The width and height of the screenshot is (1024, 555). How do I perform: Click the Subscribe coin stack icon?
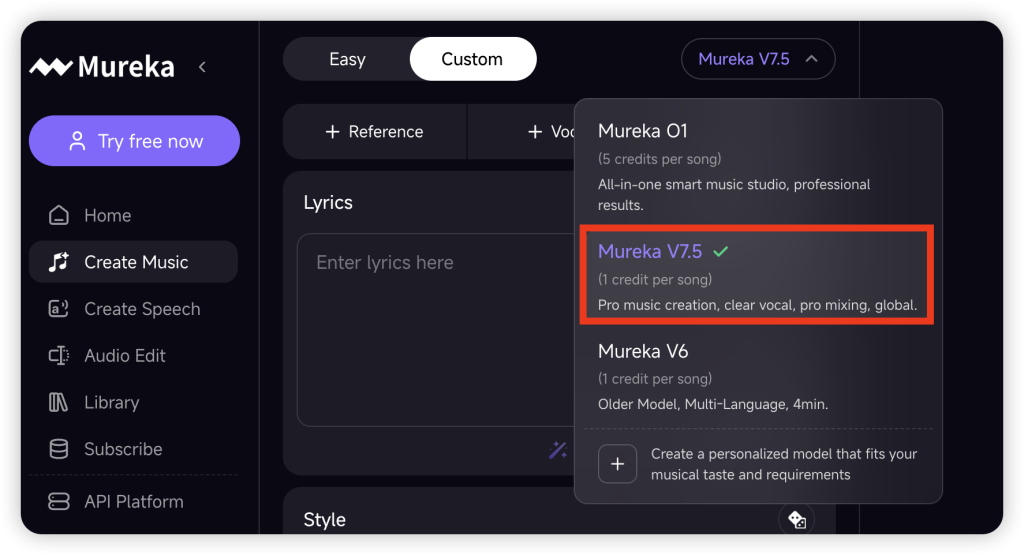pyautogui.click(x=59, y=449)
